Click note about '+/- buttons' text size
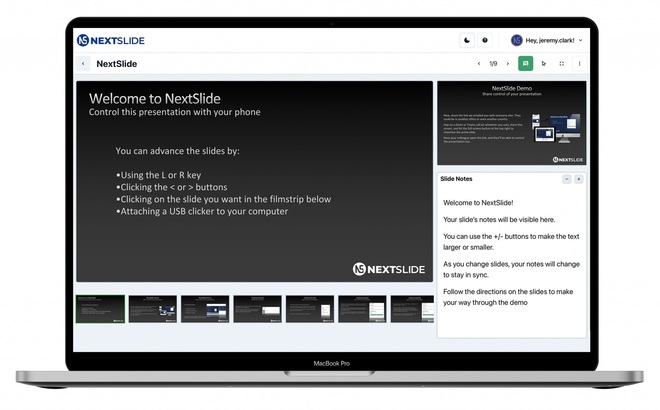 coord(511,242)
